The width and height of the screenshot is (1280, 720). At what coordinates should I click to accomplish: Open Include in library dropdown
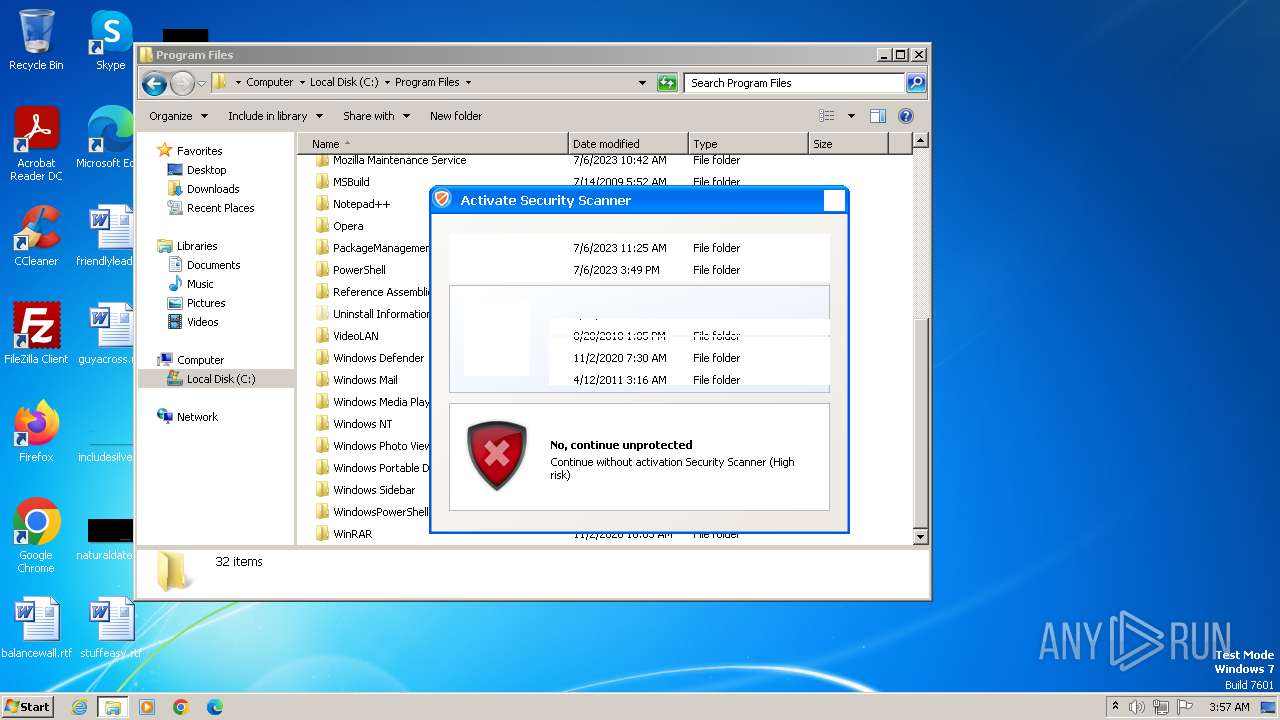click(x=275, y=116)
